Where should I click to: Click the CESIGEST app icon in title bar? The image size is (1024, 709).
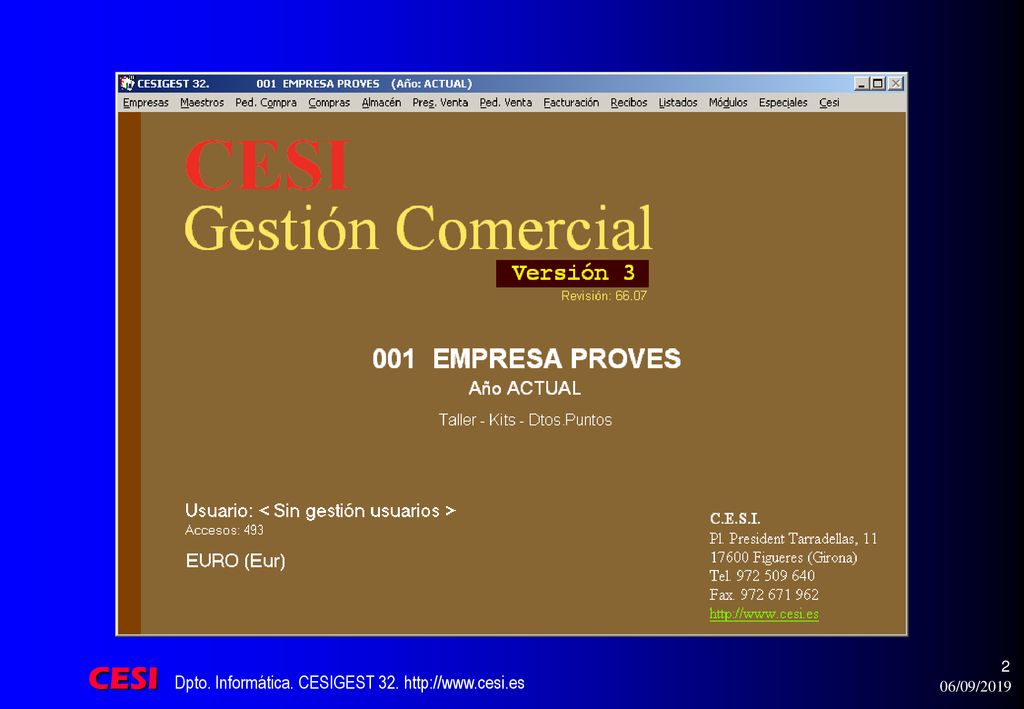point(127,84)
